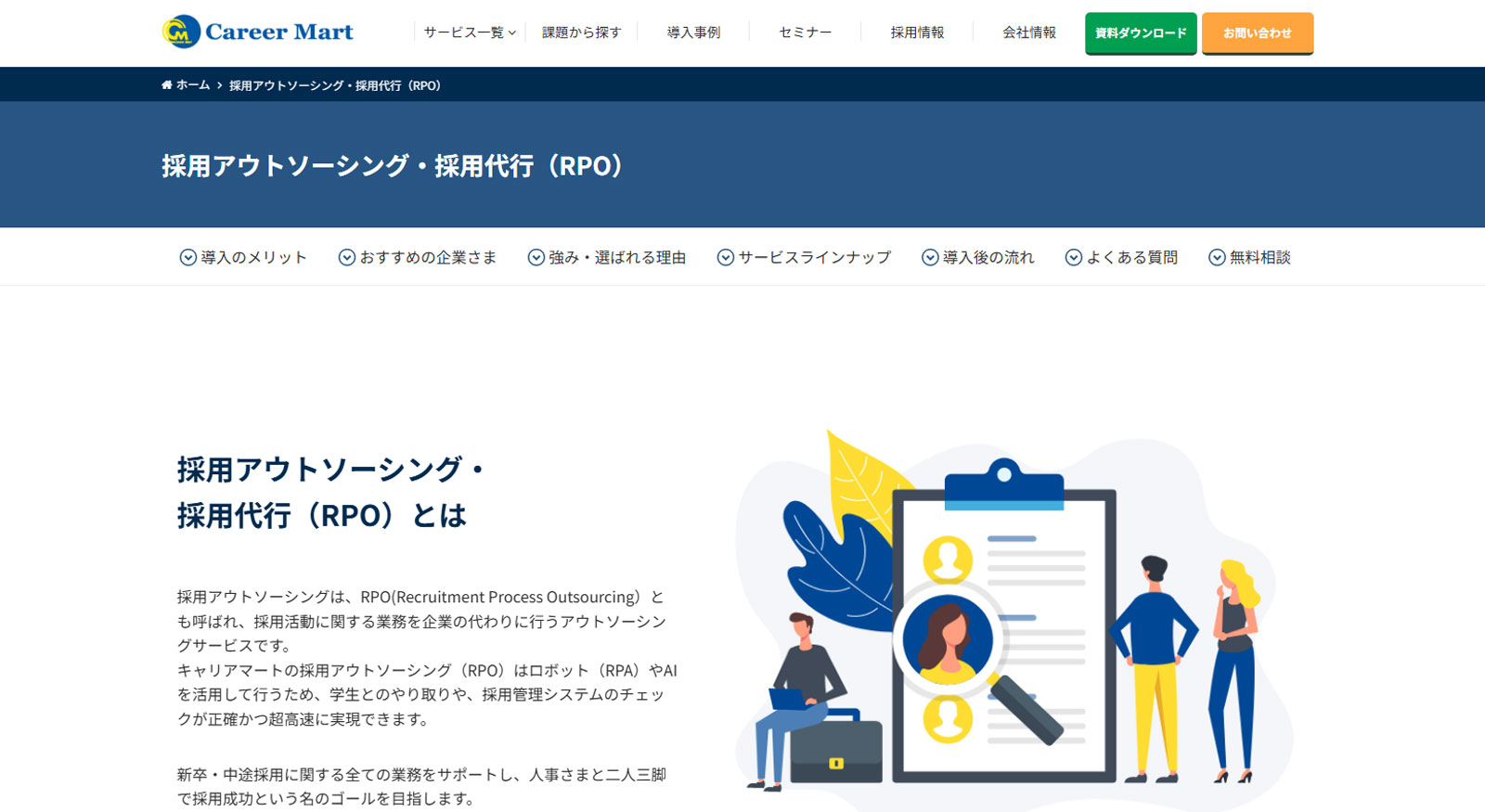
Task: Expand the サービス一覧 dropdown menu
Action: [470, 32]
